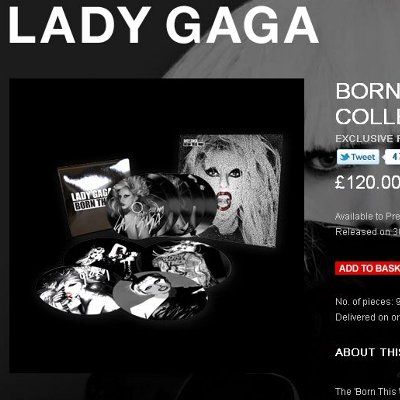Click the £120.00 price text
400x400 pixels.
368,183
